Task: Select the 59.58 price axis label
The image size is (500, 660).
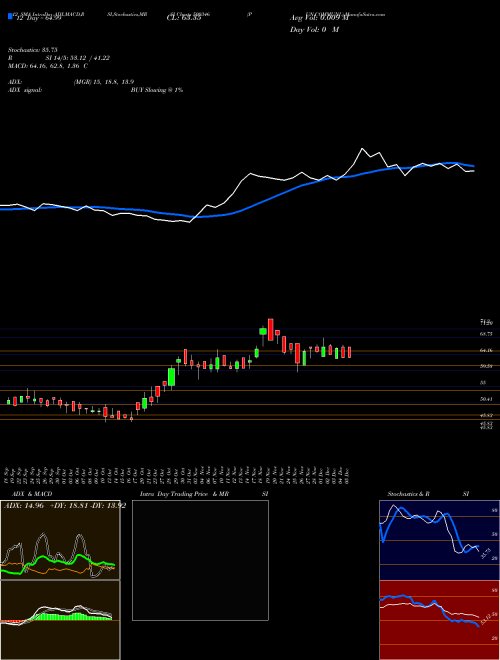Action: tap(486, 366)
